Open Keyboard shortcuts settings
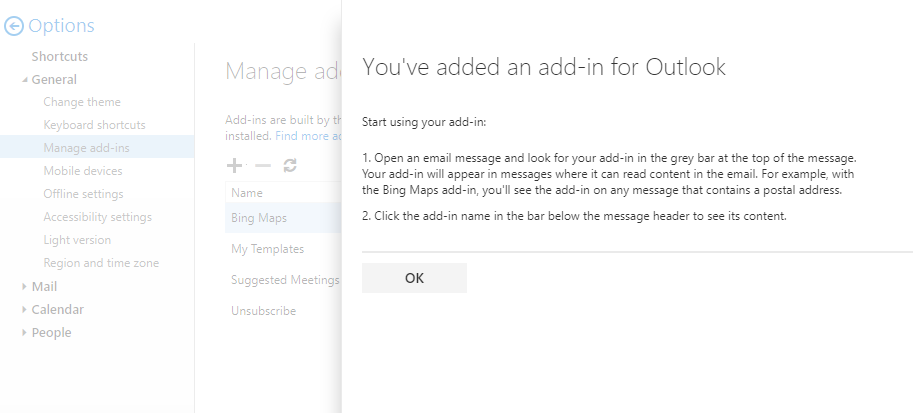913x413 pixels. 94,125
